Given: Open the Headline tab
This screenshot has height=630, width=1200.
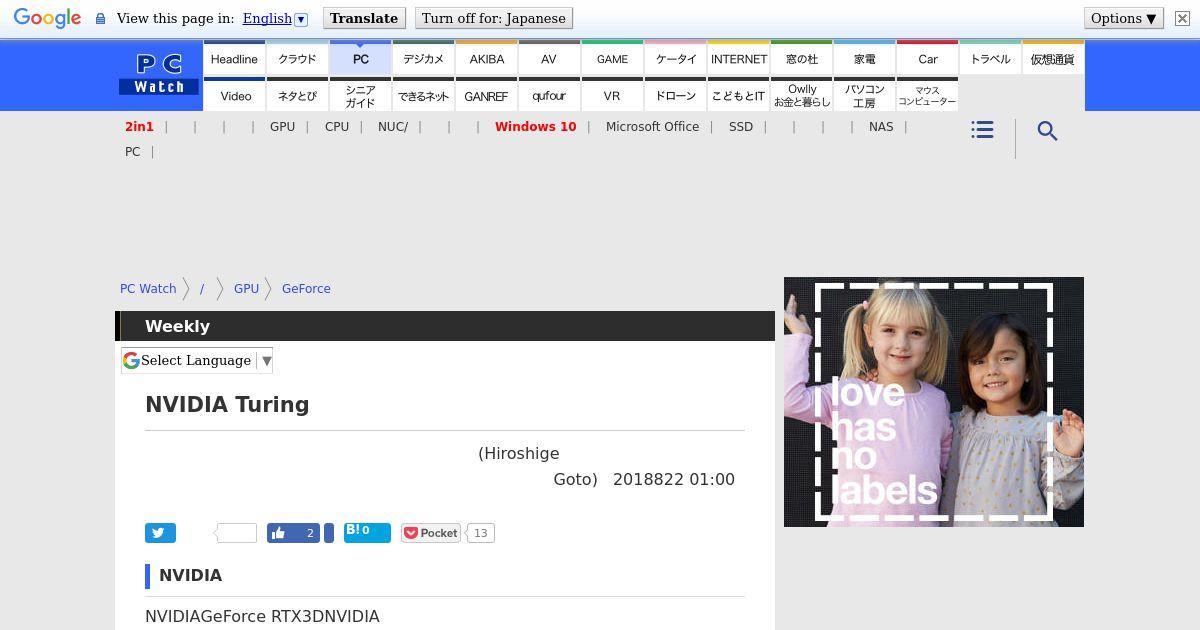Looking at the screenshot, I should tap(234, 58).
